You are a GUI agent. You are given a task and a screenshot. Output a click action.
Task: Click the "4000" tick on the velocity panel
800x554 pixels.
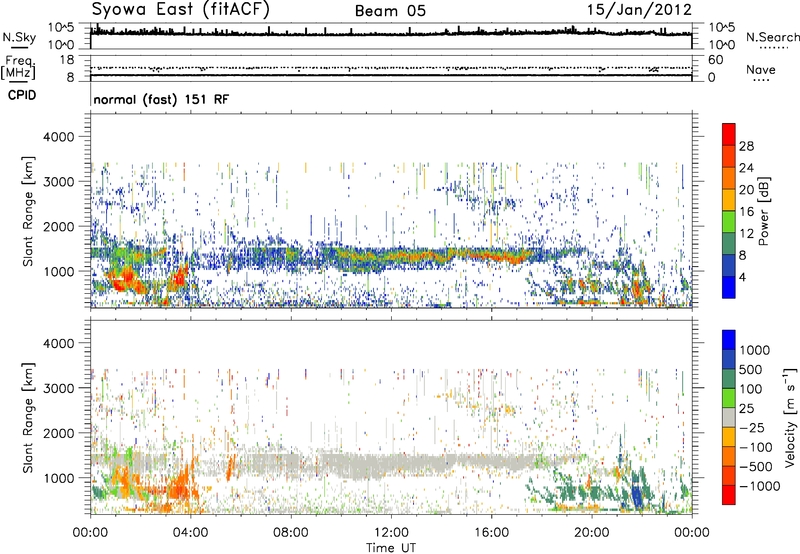click(58, 343)
